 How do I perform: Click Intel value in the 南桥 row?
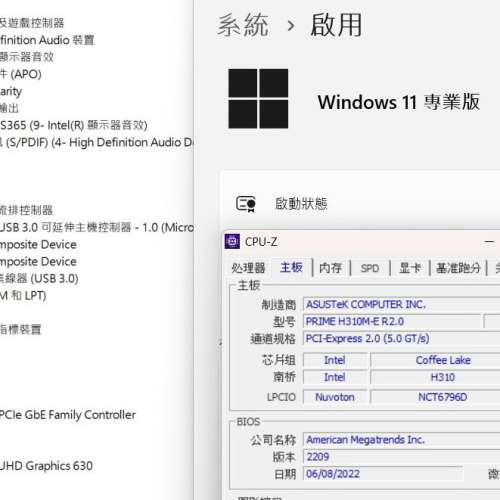(335, 377)
